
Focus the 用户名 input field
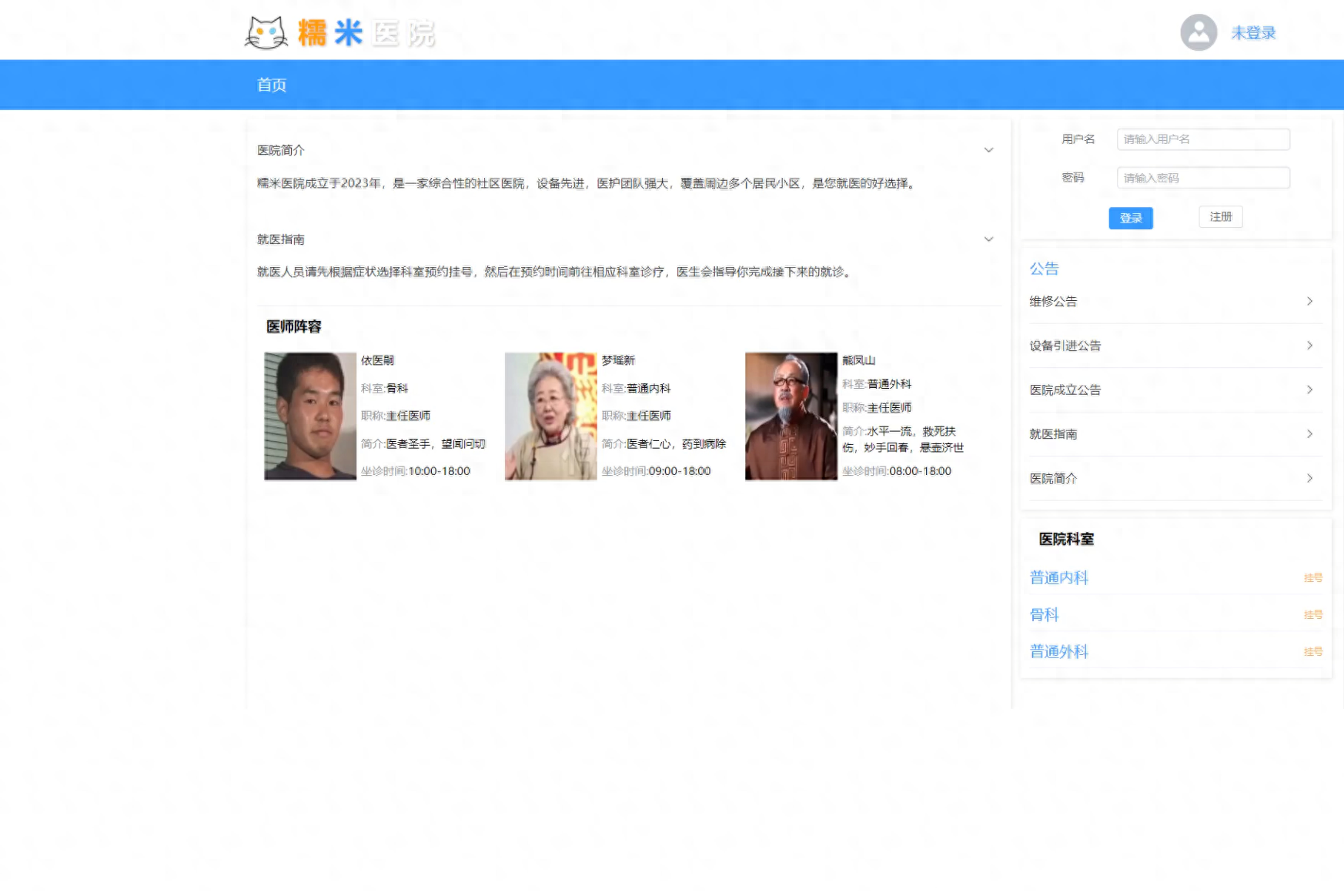(x=1203, y=139)
